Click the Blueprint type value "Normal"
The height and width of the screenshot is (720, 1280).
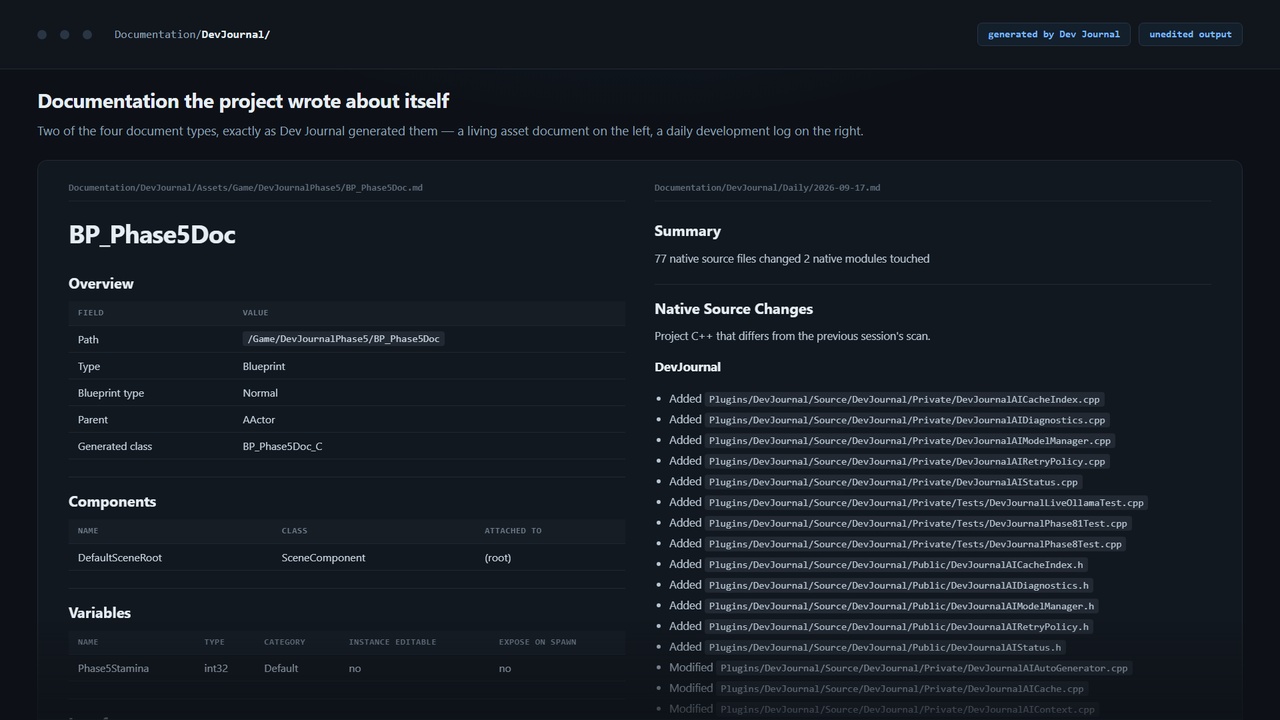point(260,393)
